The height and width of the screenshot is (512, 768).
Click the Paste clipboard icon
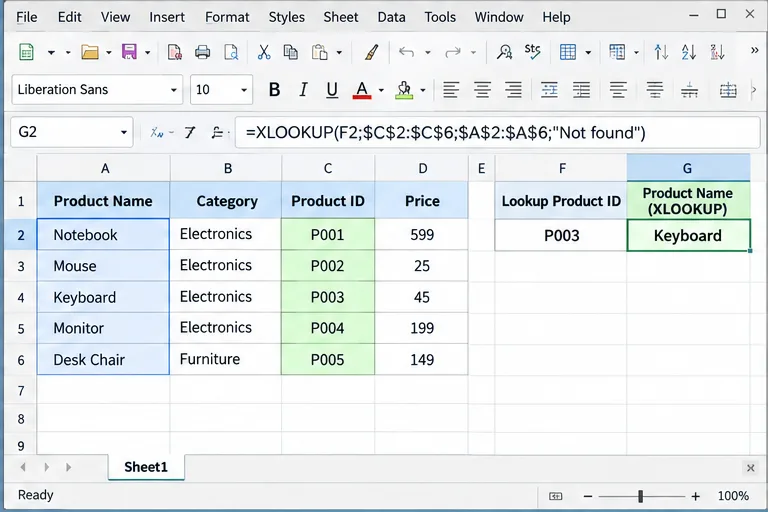point(320,52)
